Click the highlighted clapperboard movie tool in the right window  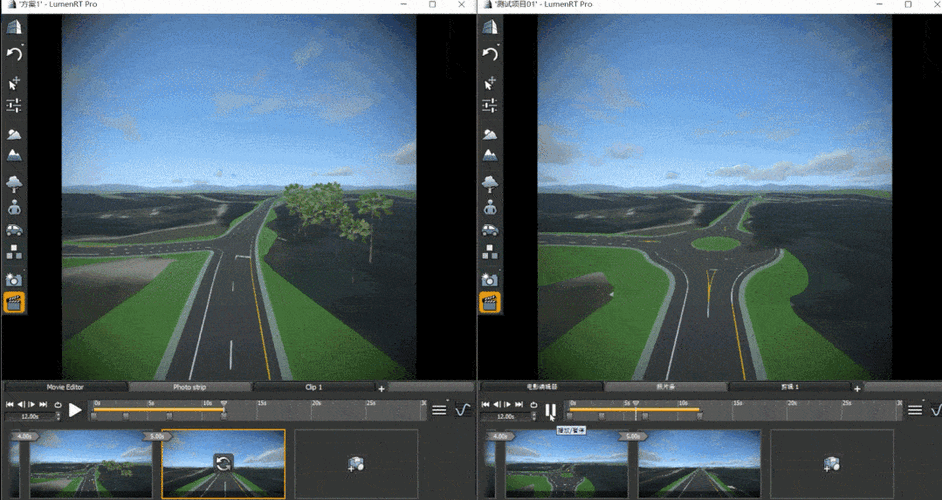click(490, 302)
